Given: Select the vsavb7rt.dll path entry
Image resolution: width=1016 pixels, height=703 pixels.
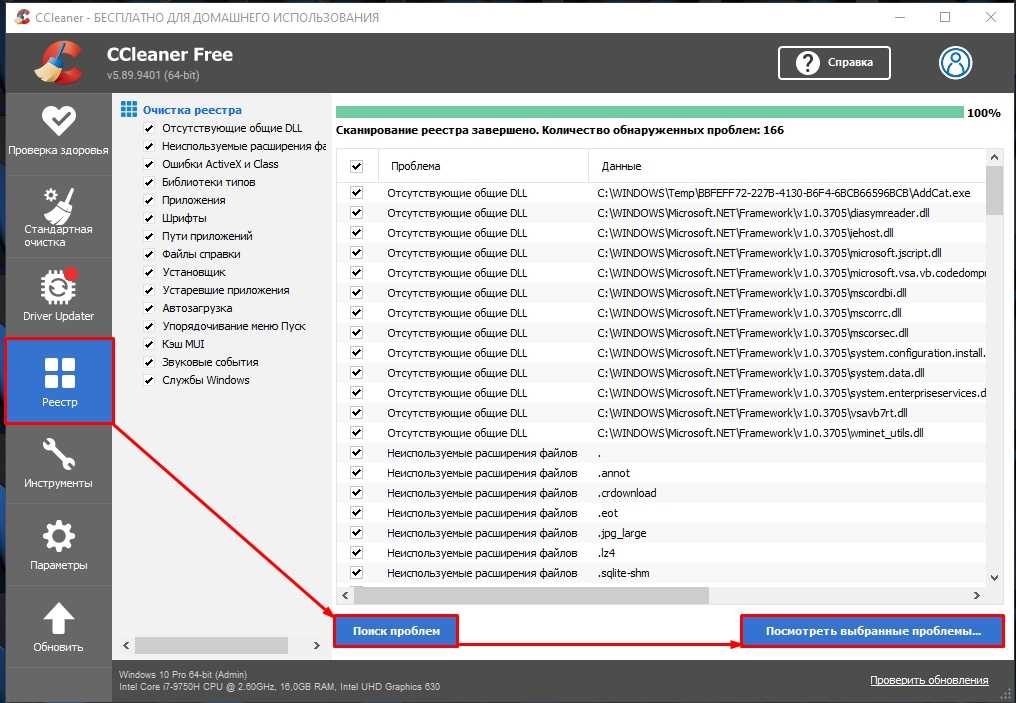Looking at the screenshot, I should (752, 413).
